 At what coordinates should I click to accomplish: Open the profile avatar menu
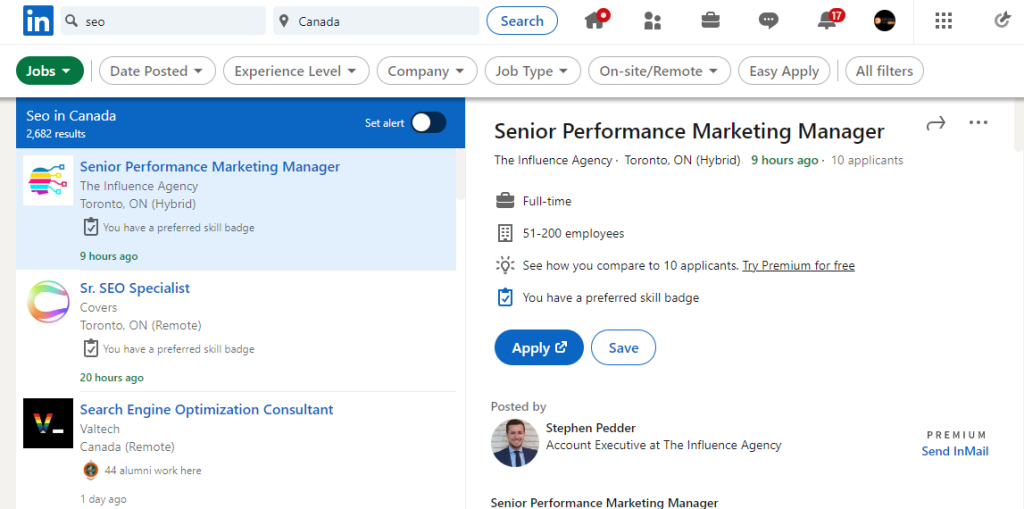click(884, 21)
